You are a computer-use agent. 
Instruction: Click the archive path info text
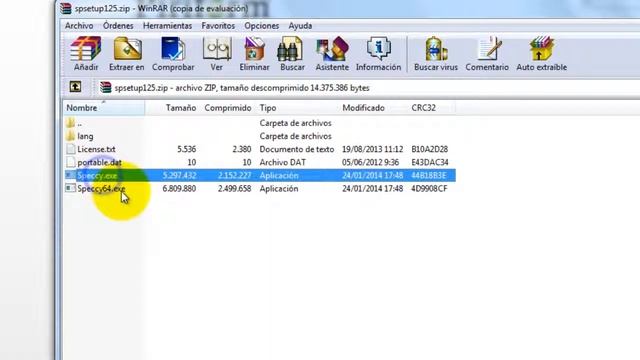(x=242, y=88)
